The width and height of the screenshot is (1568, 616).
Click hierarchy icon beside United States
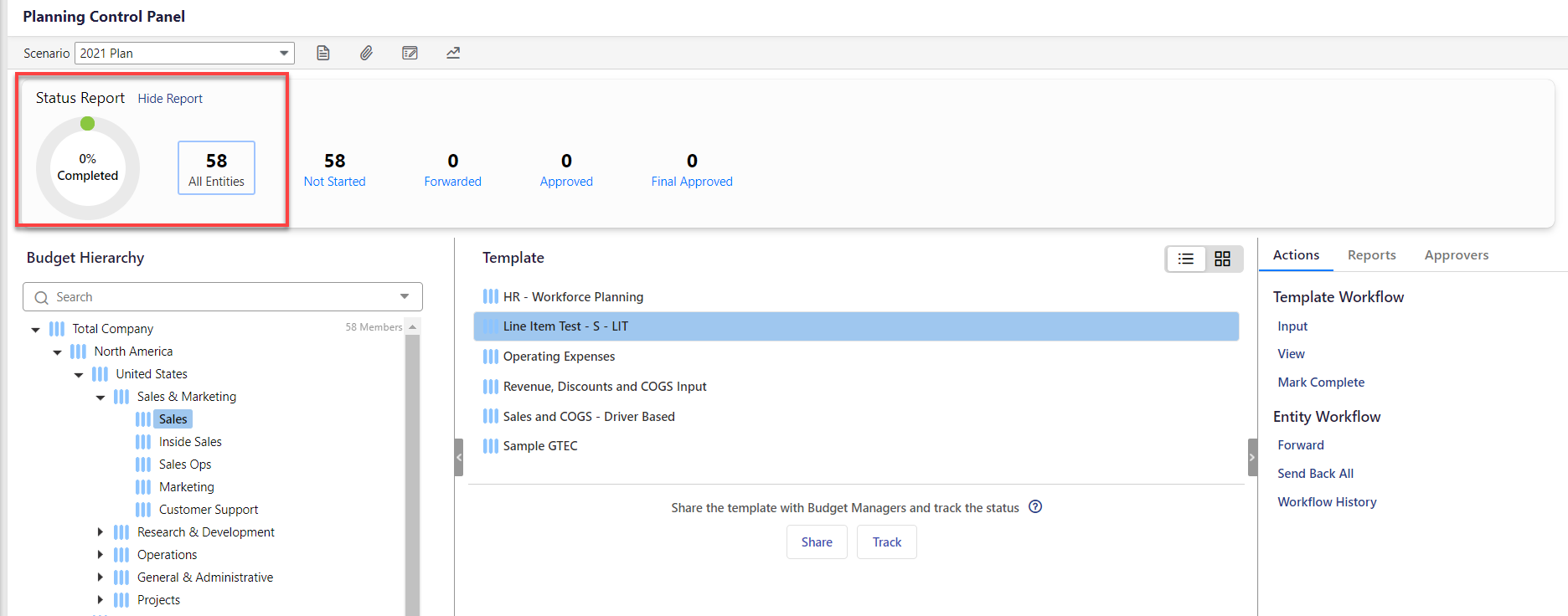[x=101, y=374]
